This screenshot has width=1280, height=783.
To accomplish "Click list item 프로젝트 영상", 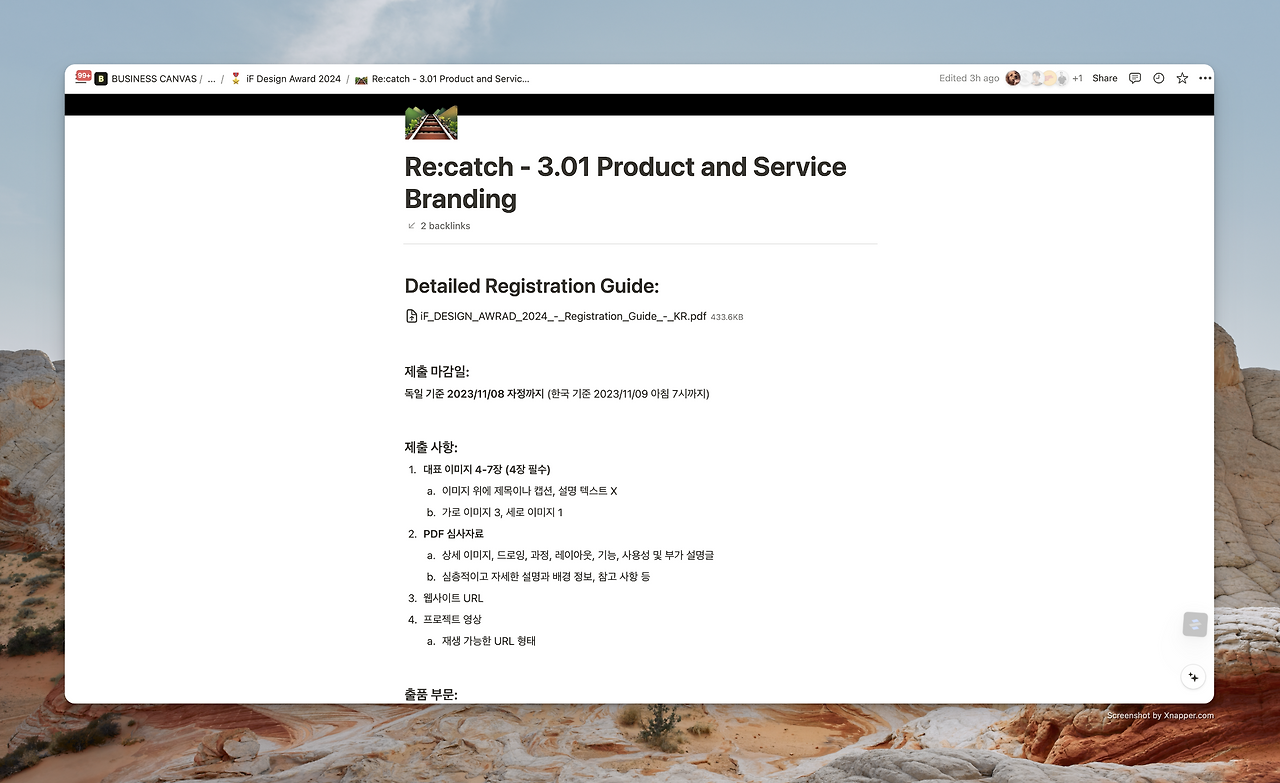I will click(x=452, y=620).
